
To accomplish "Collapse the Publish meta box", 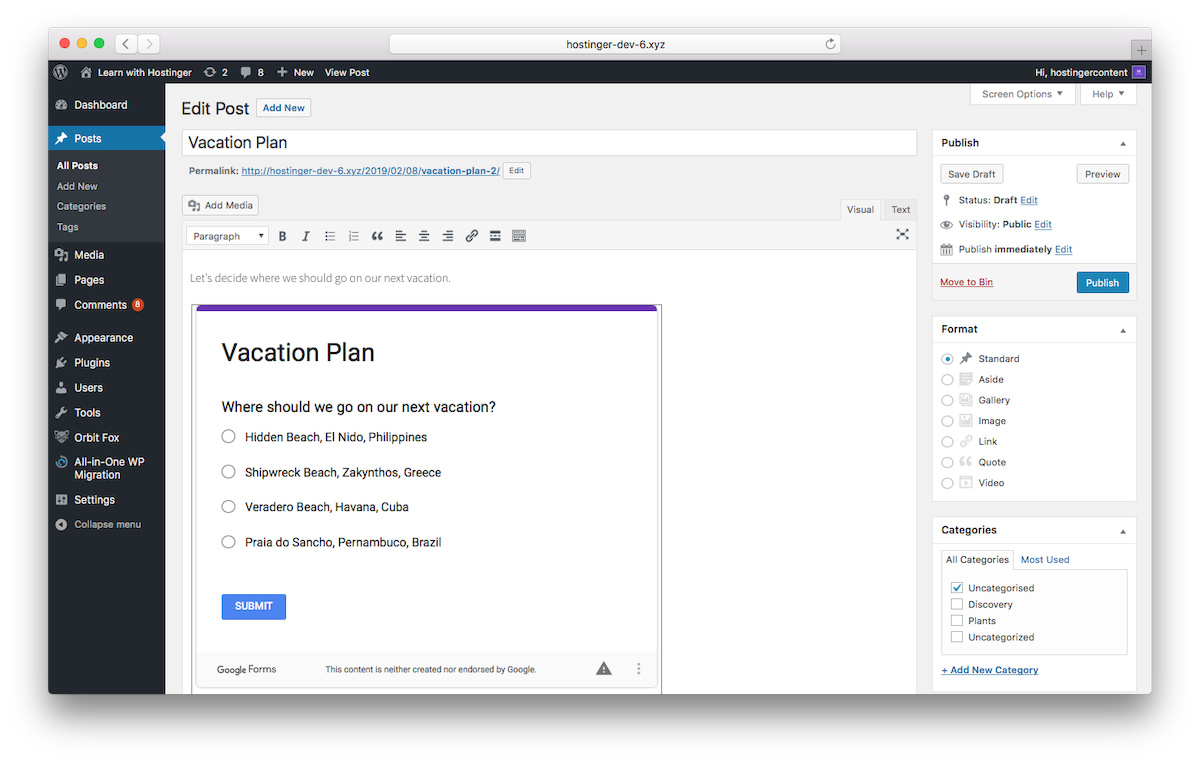I will [x=1122, y=144].
